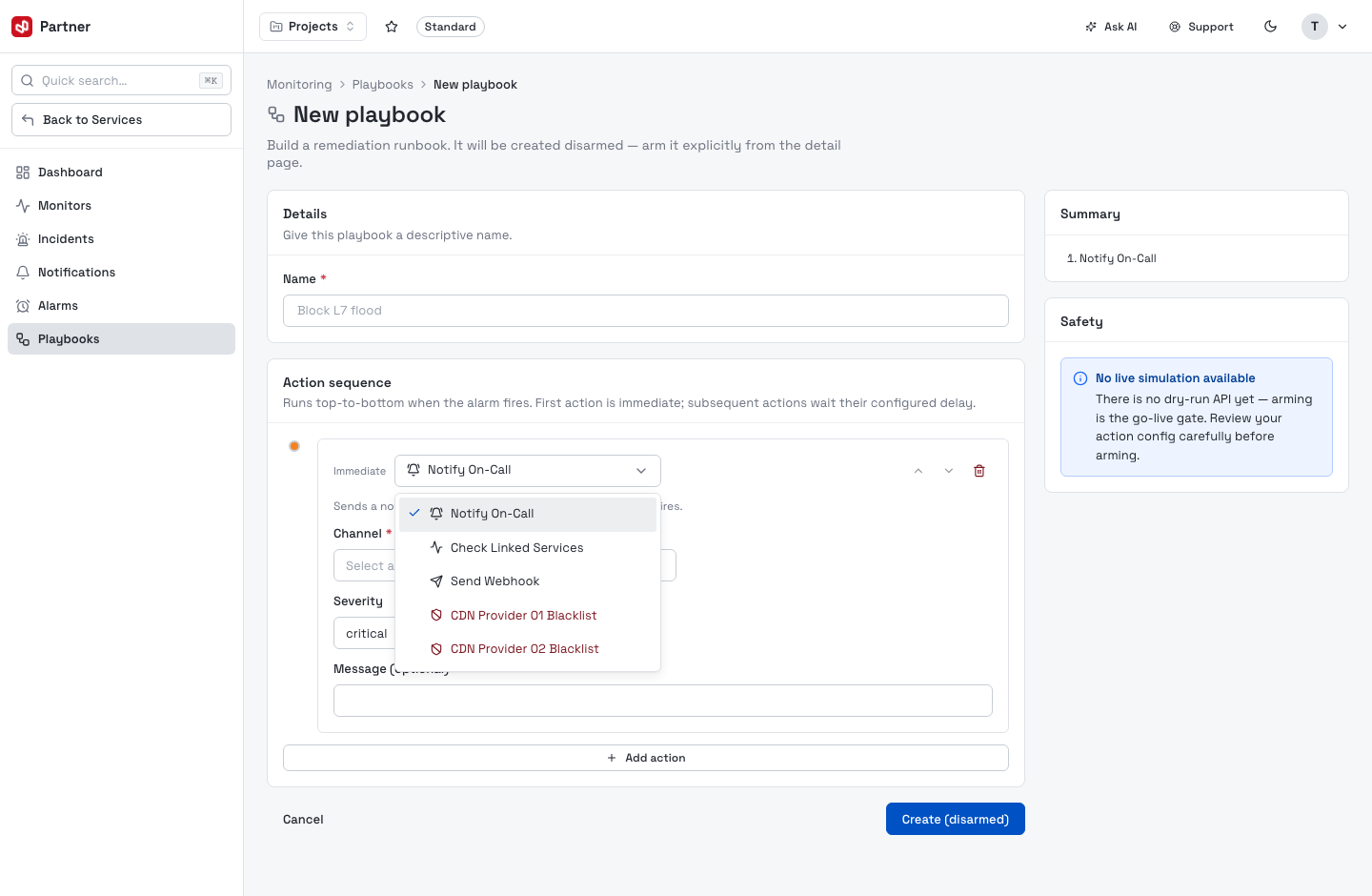Click the playbook Name input field
Screen dimensions: 1372x896
pyautogui.click(x=646, y=311)
